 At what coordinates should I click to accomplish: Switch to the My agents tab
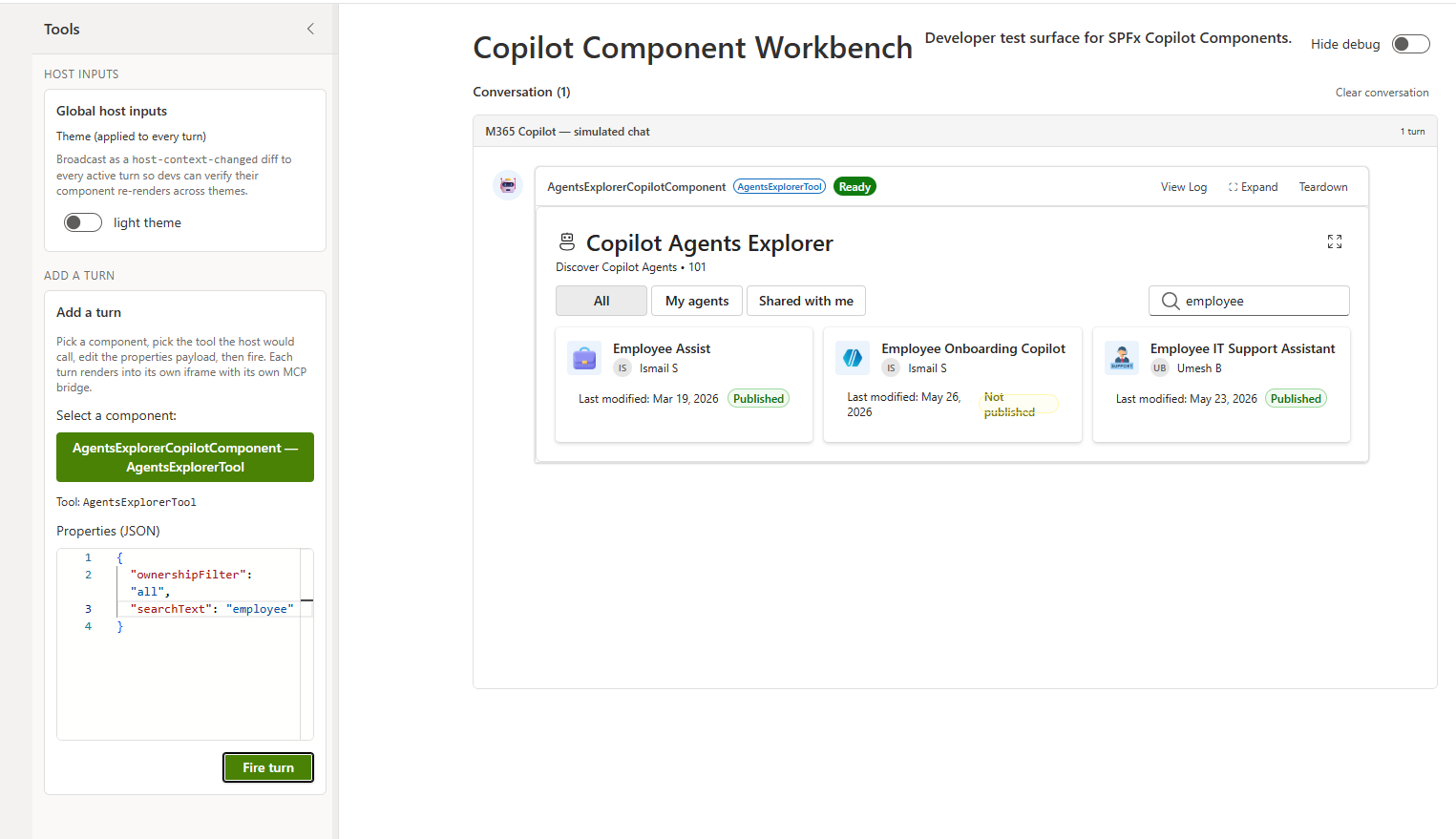click(697, 301)
